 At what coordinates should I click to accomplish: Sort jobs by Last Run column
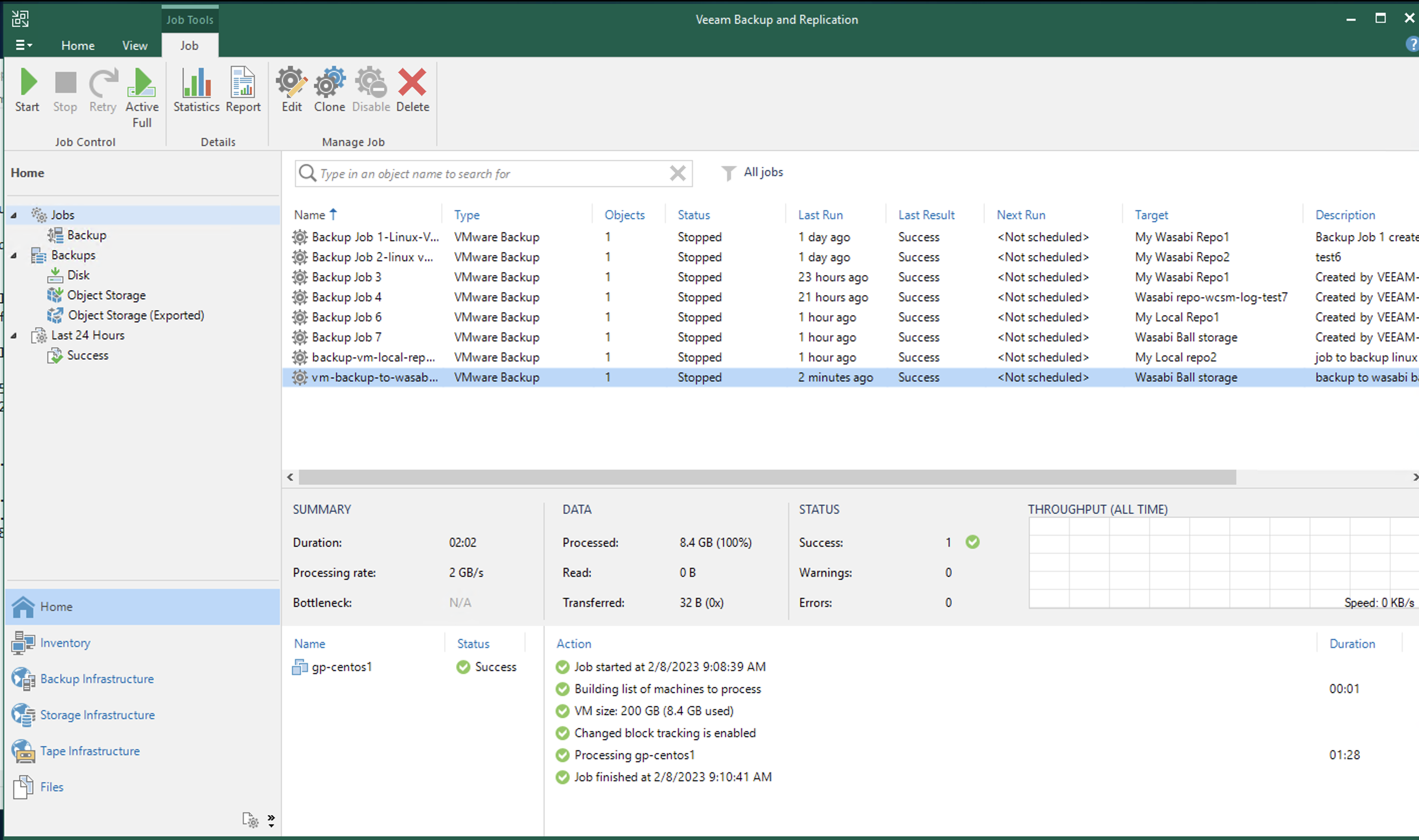click(x=820, y=215)
